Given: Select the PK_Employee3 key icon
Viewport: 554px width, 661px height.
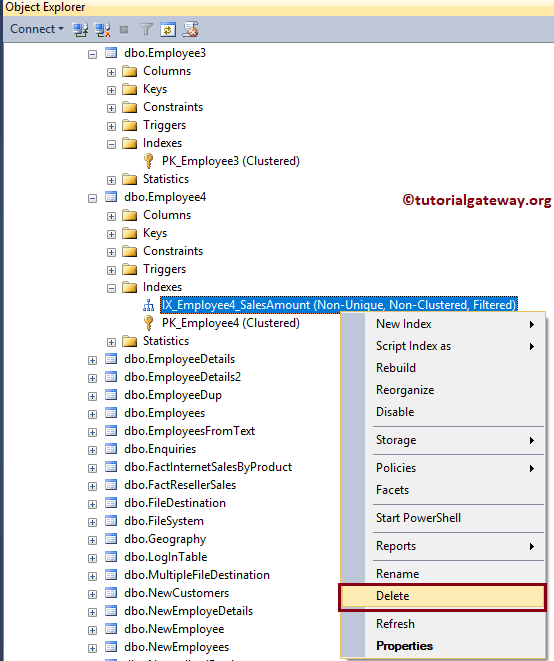Looking at the screenshot, I should (x=148, y=161).
